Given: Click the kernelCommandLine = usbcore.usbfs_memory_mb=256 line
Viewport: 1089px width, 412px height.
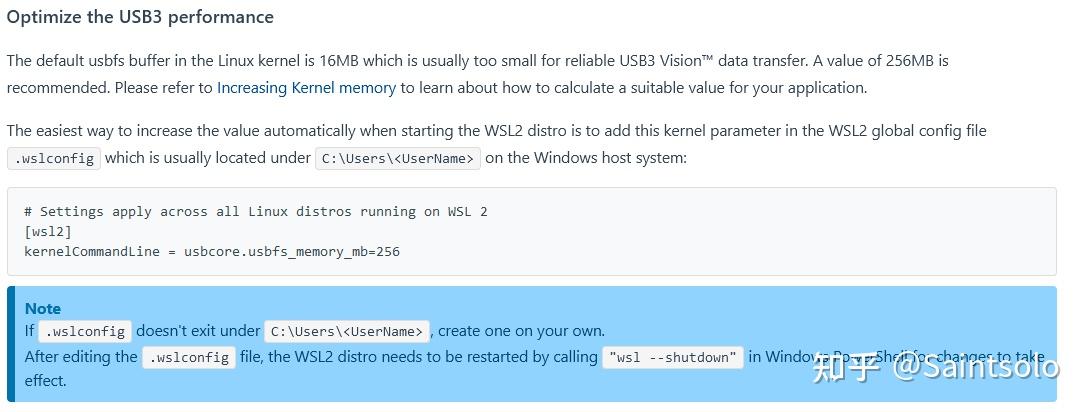Looking at the screenshot, I should 212,252.
